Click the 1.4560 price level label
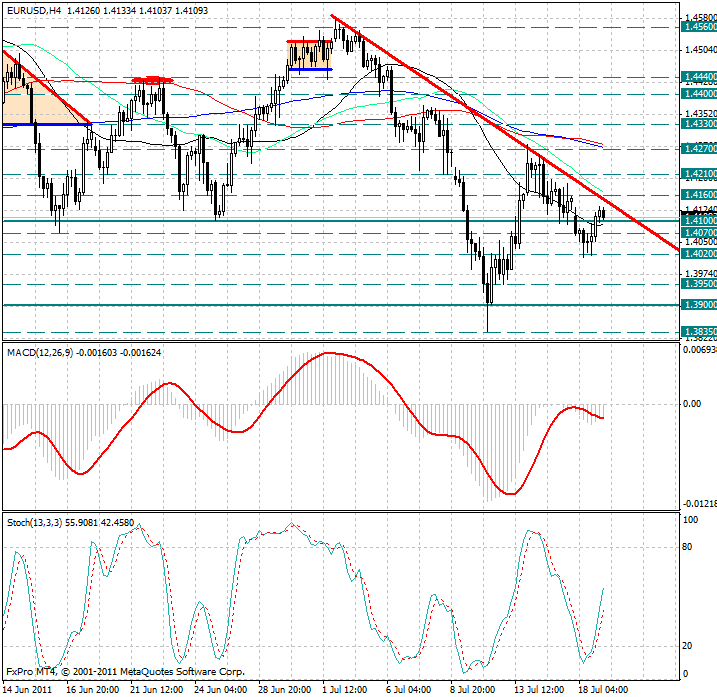This screenshot has height=697, width=717. (x=699, y=27)
